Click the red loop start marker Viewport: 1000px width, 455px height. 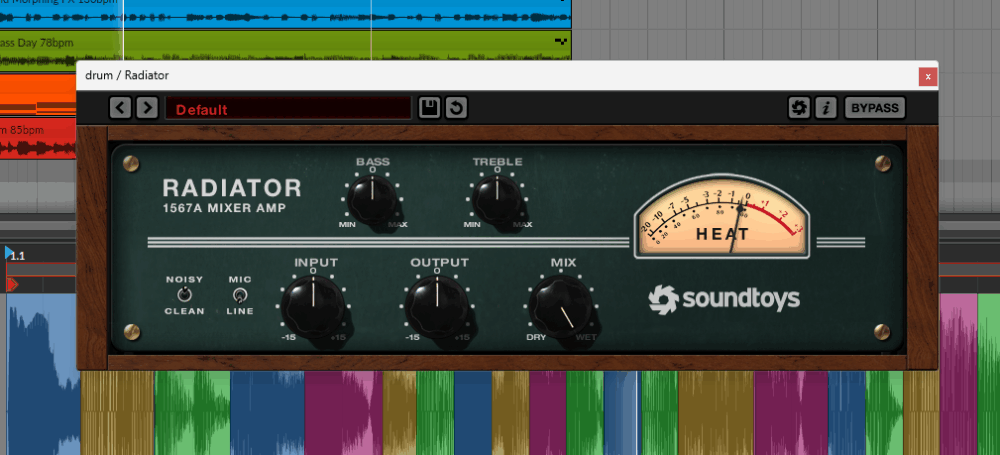pyautogui.click(x=12, y=285)
